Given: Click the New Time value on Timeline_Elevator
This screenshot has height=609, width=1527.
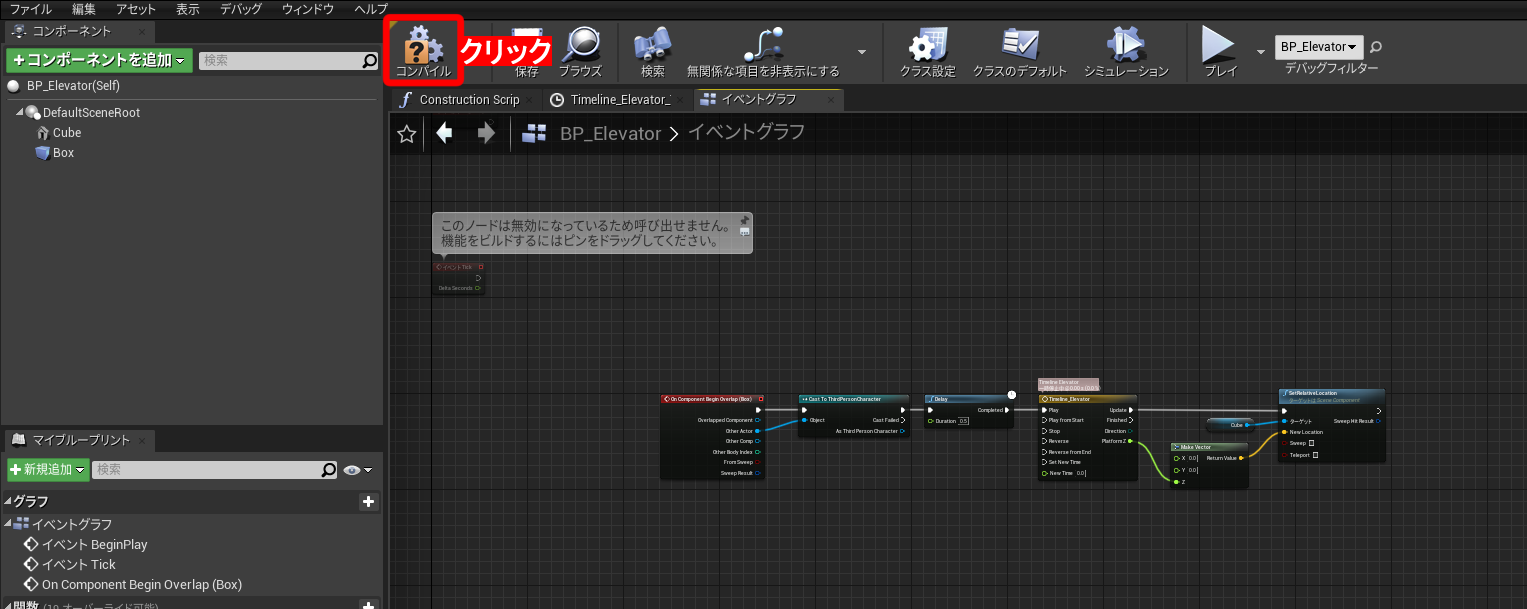Looking at the screenshot, I should tap(1081, 473).
